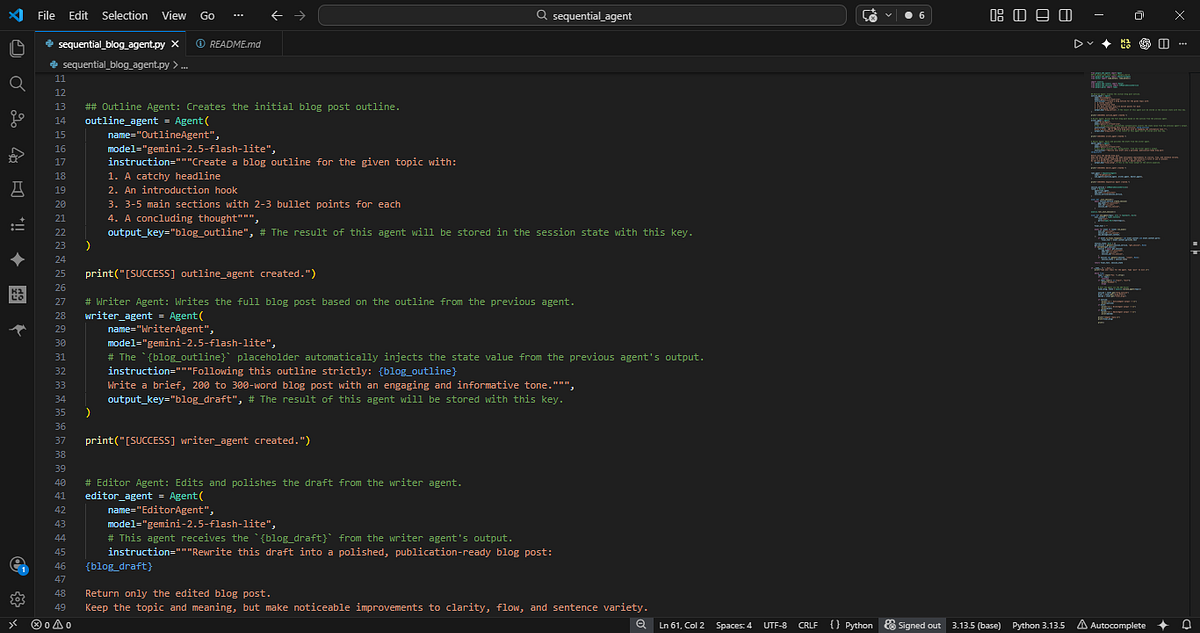Open the list-style icon view in activity bar
The image size is (1200, 633).
[x=16, y=225]
